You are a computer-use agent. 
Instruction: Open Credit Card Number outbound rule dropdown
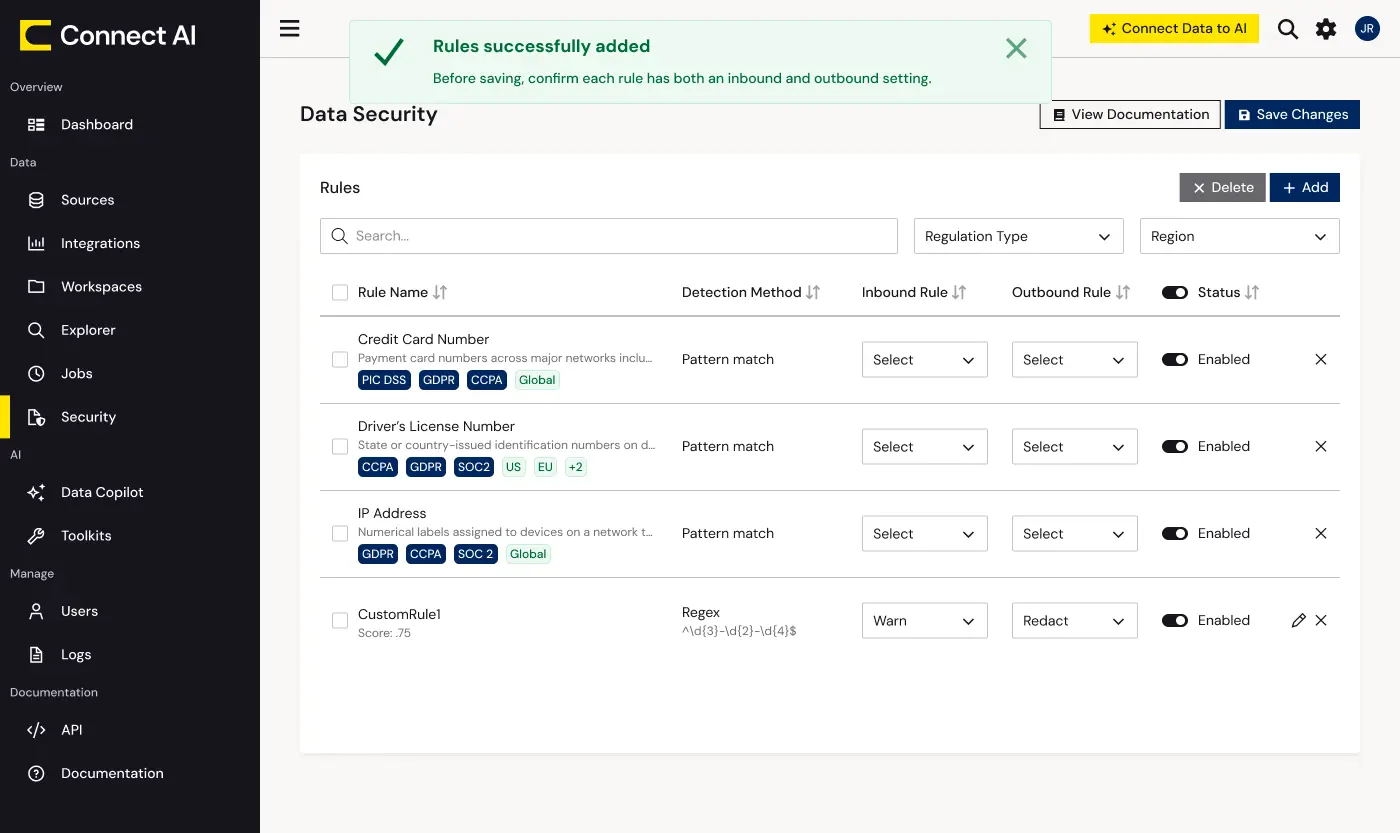1075,360
